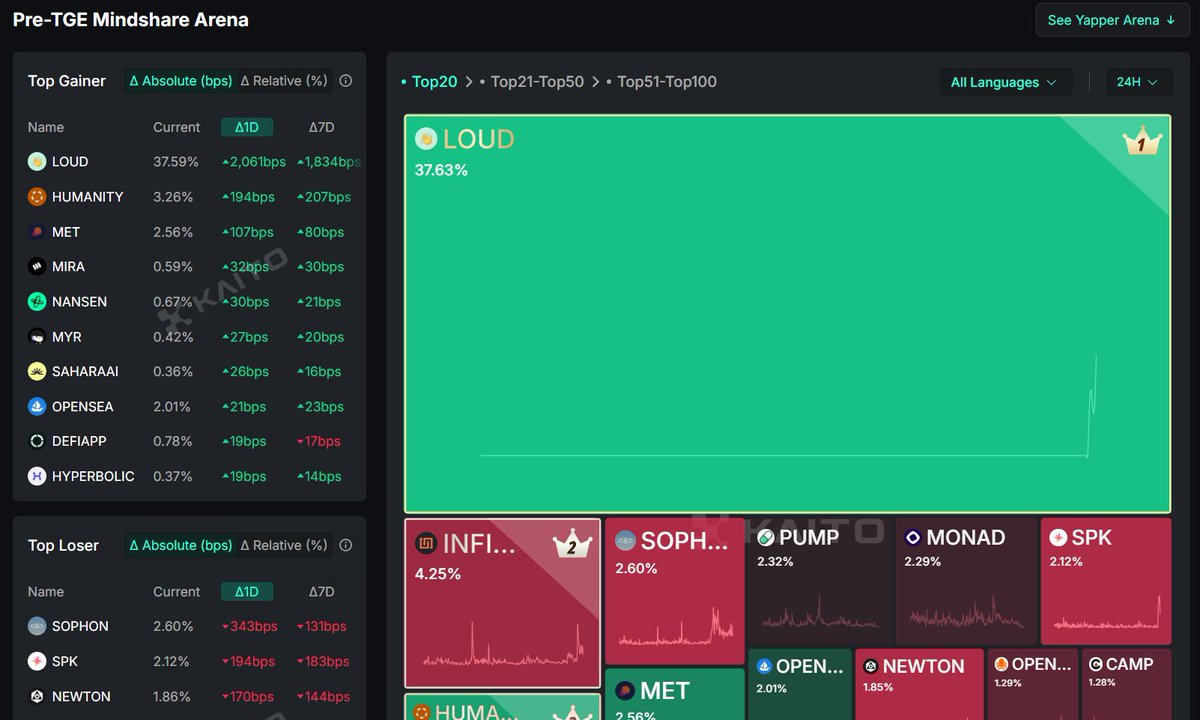Click the HYPERBOLIC token icon
The image size is (1200, 720).
[x=37, y=476]
